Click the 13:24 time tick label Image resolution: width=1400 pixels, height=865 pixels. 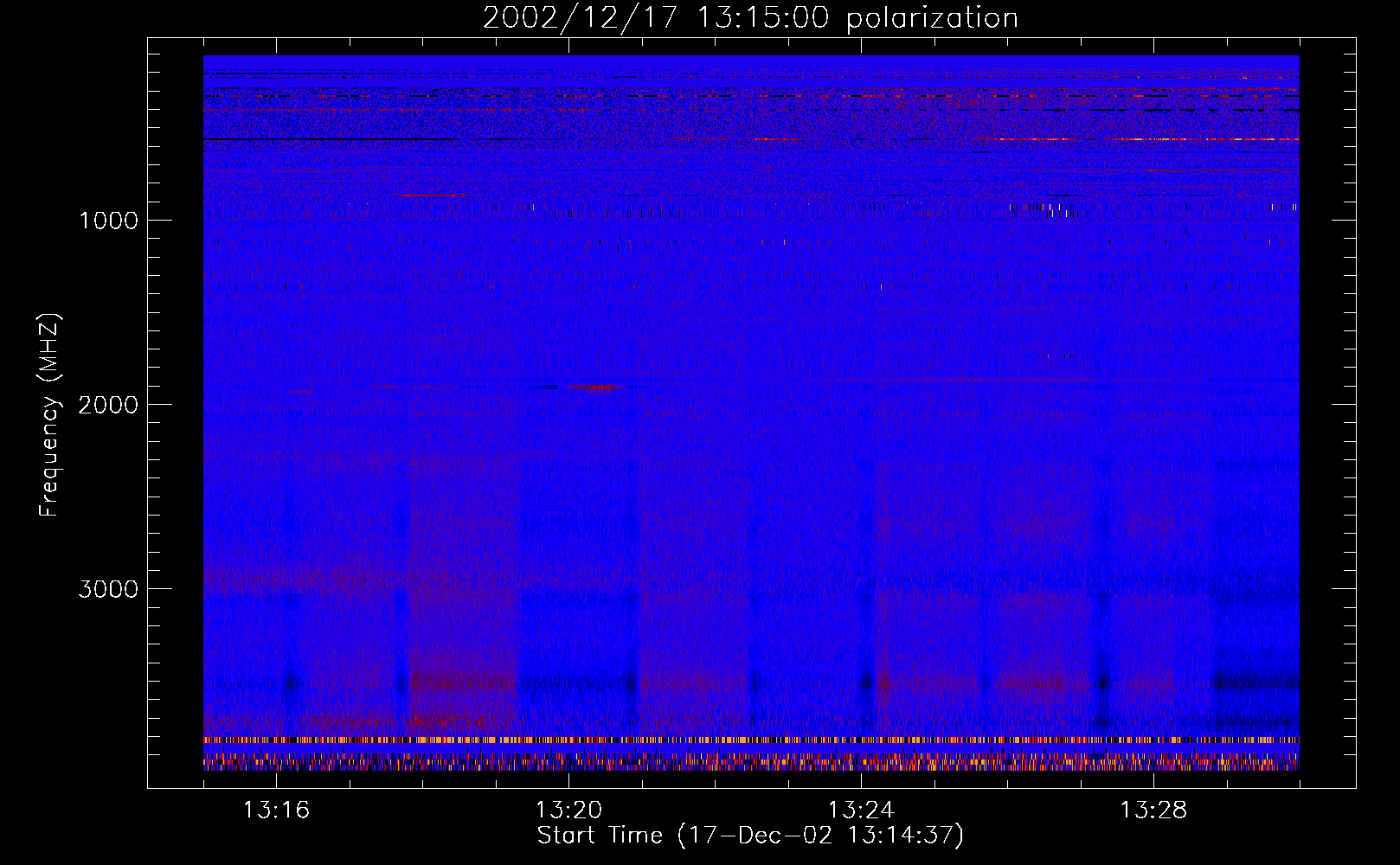pyautogui.click(x=861, y=811)
